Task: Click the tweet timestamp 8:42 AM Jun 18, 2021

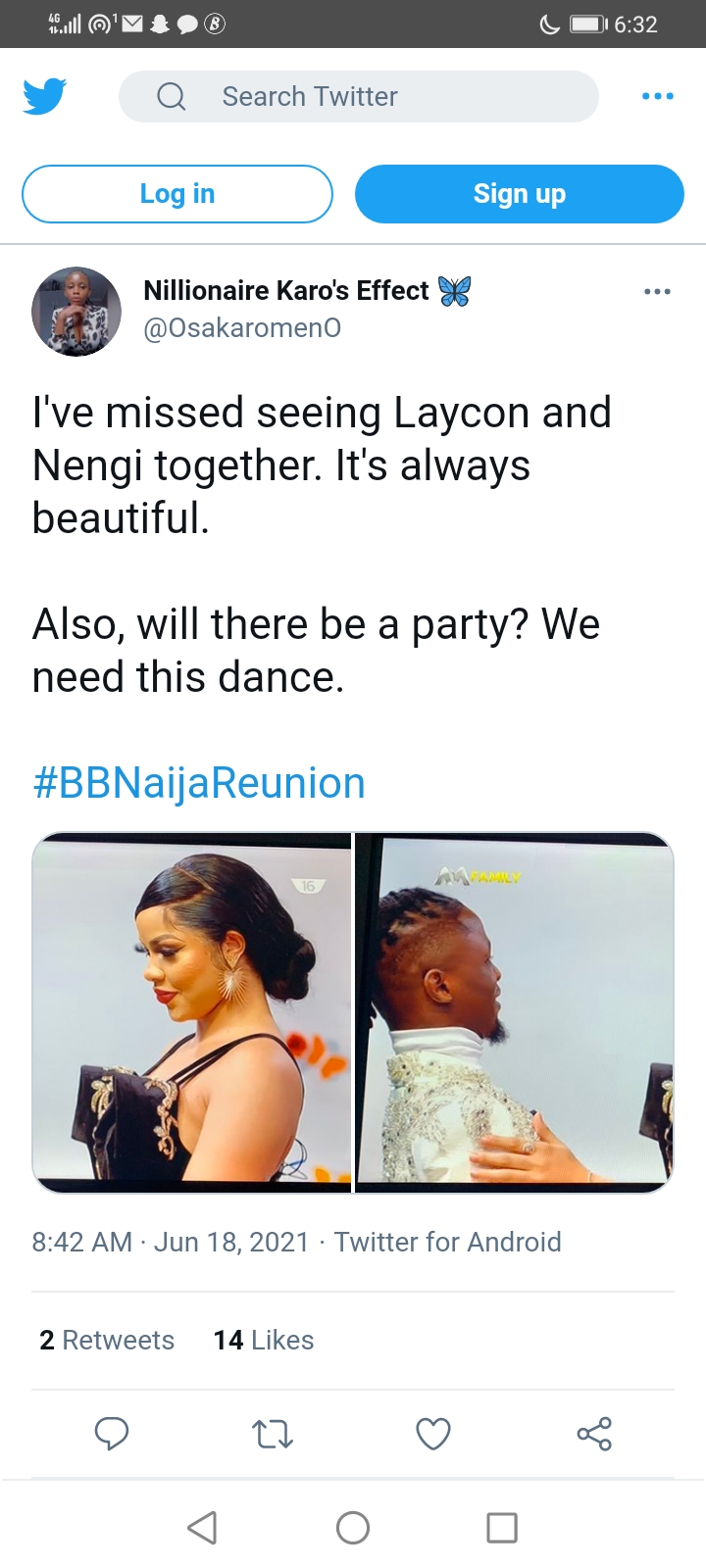Action: (x=171, y=1242)
